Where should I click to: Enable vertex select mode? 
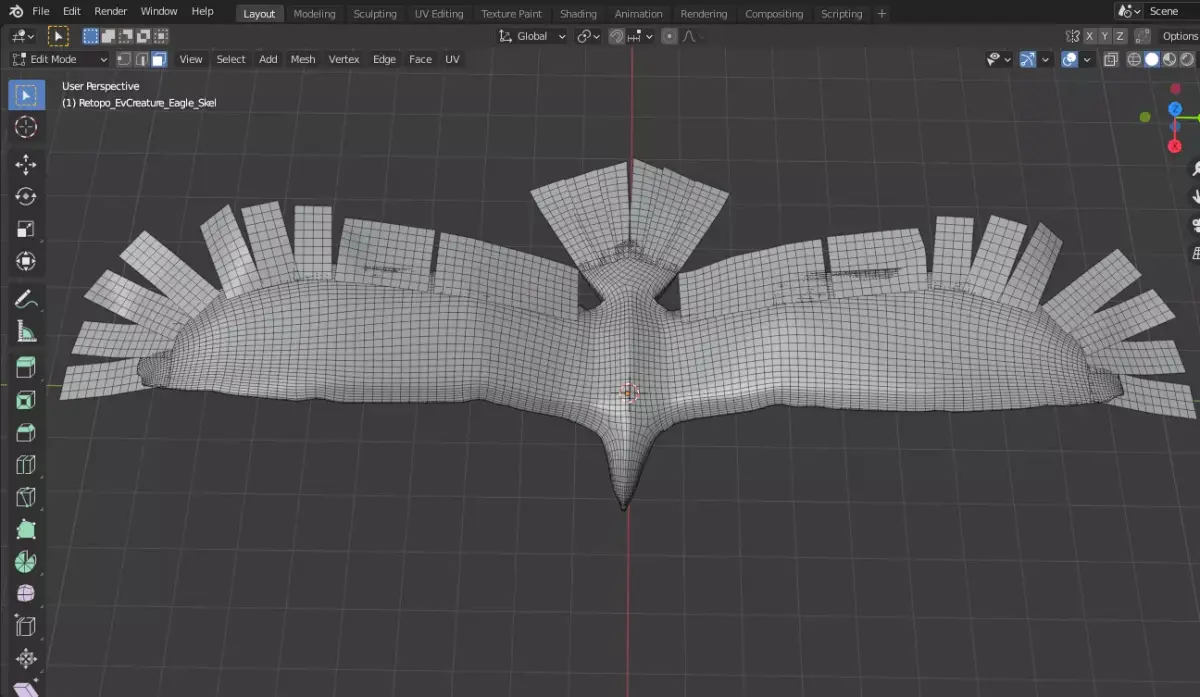click(x=123, y=59)
